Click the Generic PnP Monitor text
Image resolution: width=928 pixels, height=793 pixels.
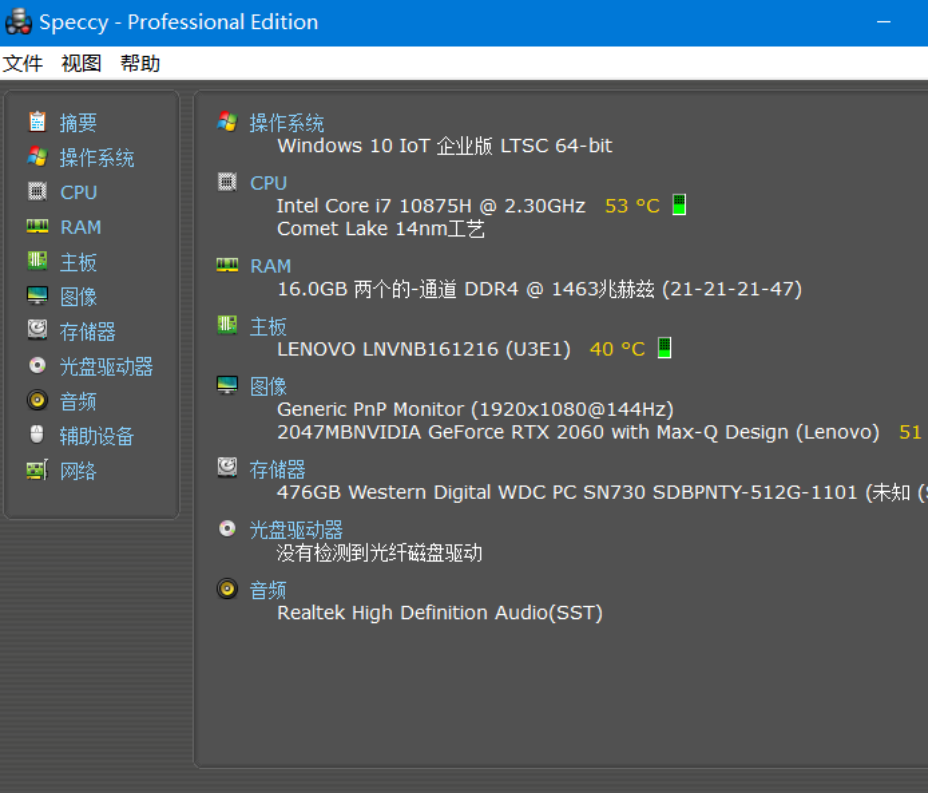[475, 410]
